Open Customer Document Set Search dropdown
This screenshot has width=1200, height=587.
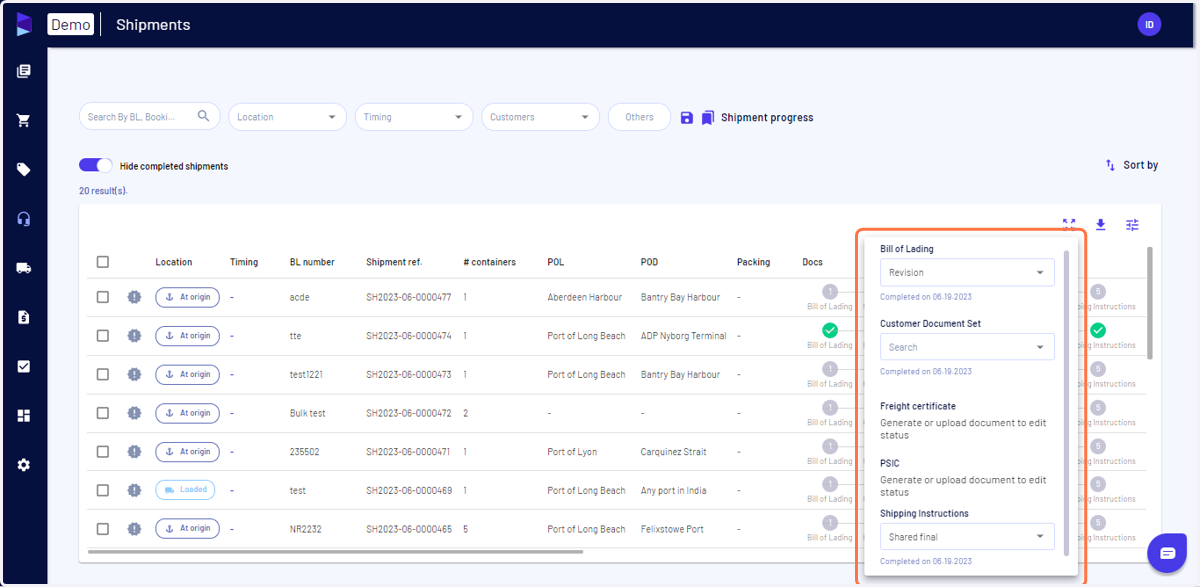point(967,347)
